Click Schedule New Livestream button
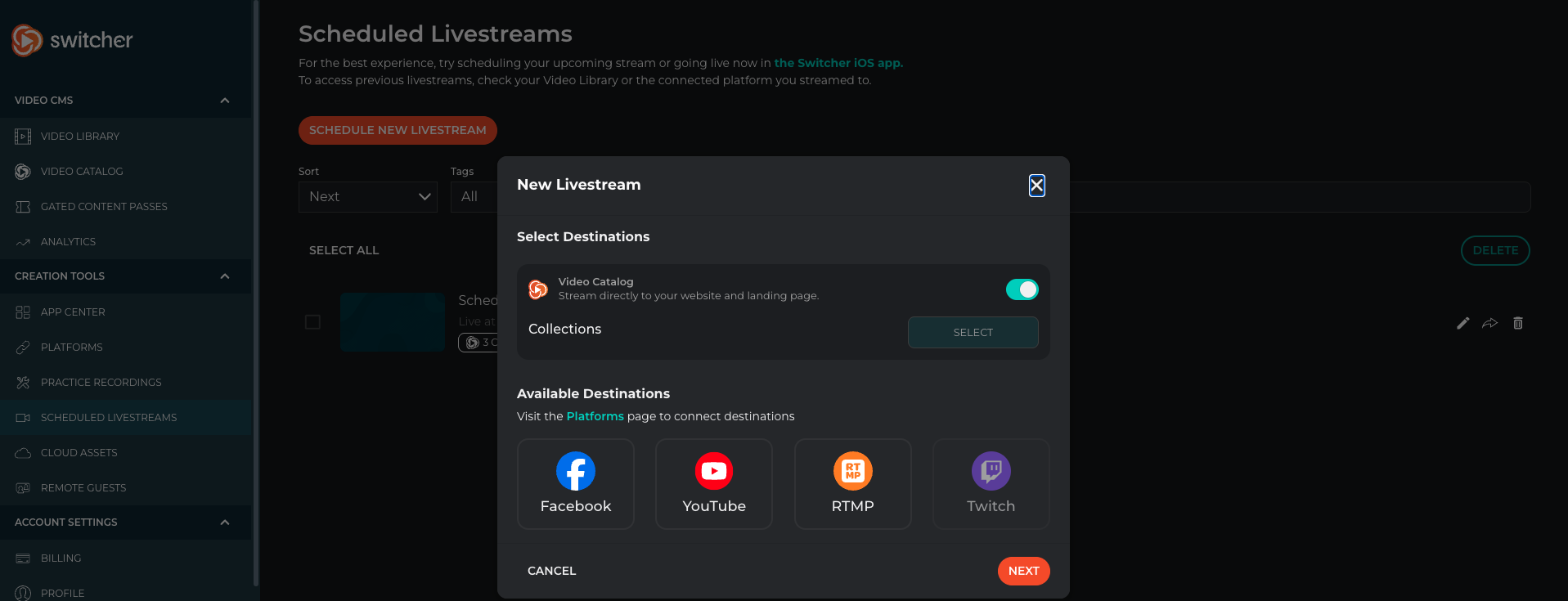This screenshot has height=601, width=1568. [398, 130]
